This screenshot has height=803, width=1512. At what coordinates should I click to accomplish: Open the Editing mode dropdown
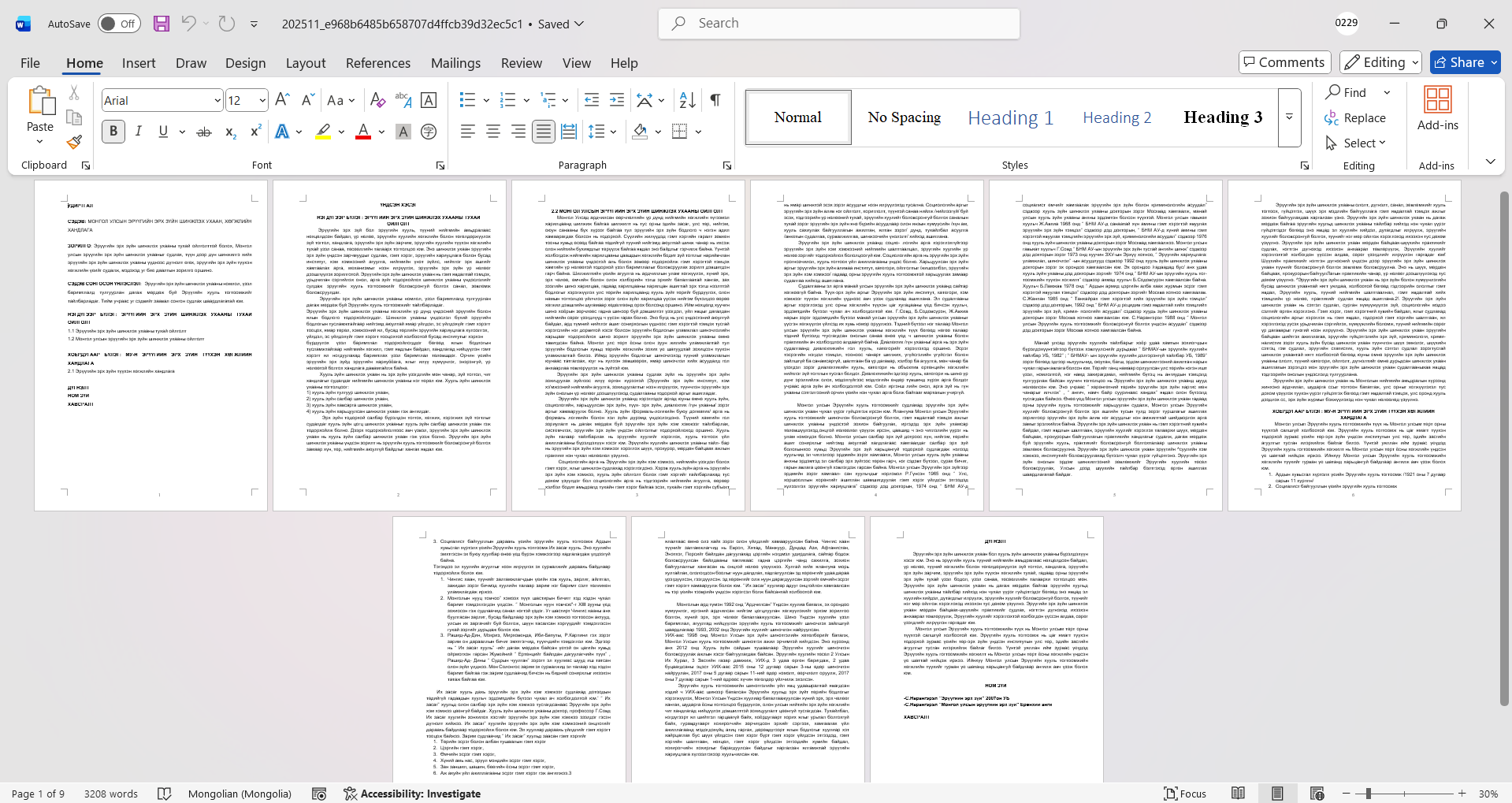1381,62
